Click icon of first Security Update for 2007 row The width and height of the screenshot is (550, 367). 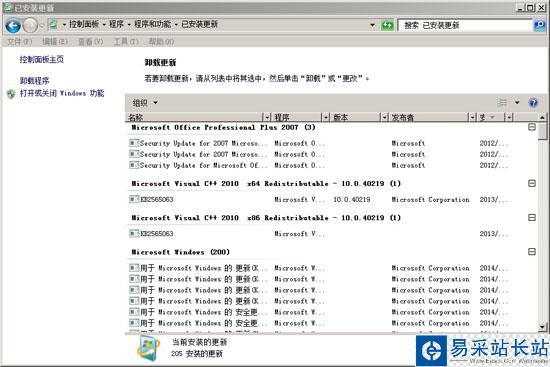[x=134, y=143]
